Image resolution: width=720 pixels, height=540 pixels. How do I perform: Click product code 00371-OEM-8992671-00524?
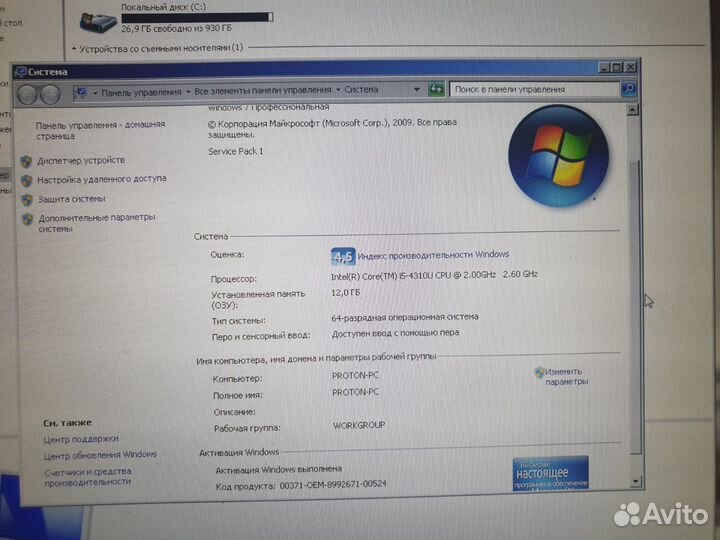tap(333, 484)
